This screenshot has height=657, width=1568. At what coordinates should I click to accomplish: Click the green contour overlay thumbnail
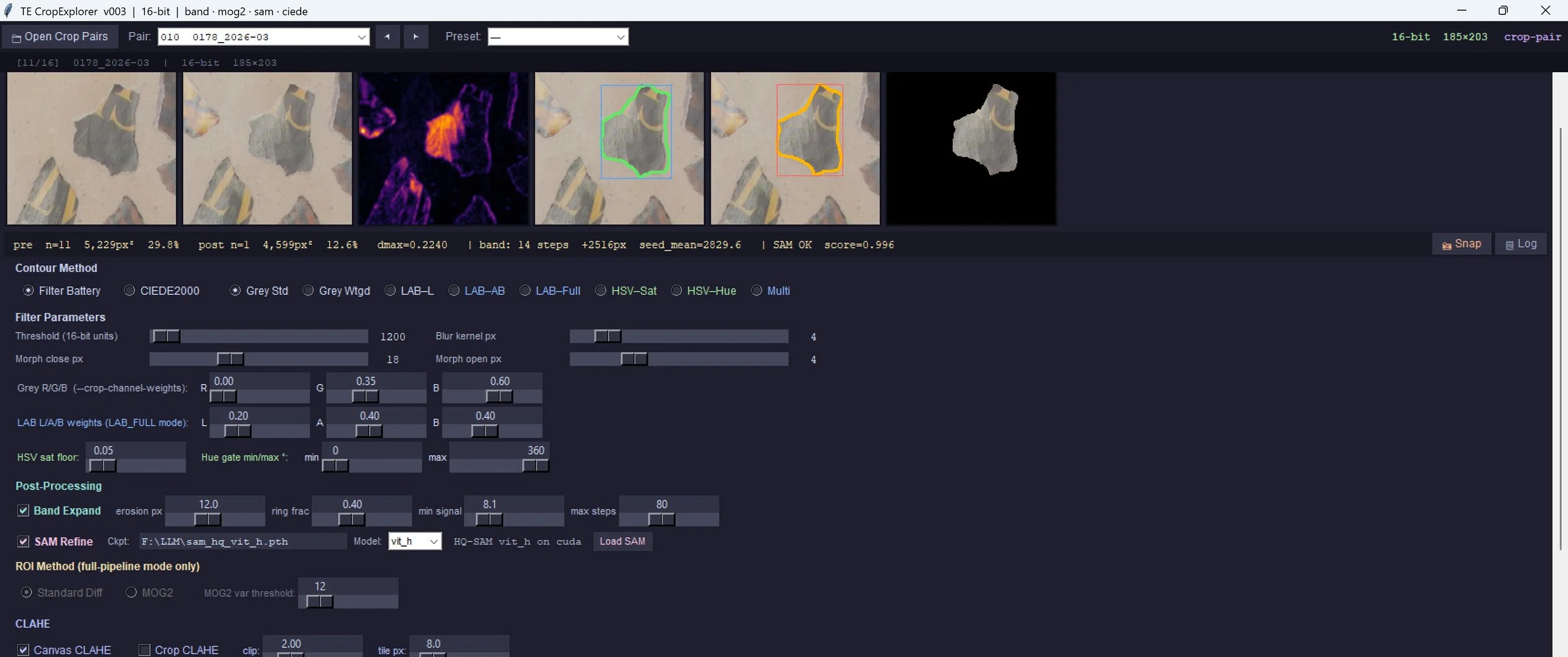pos(619,148)
